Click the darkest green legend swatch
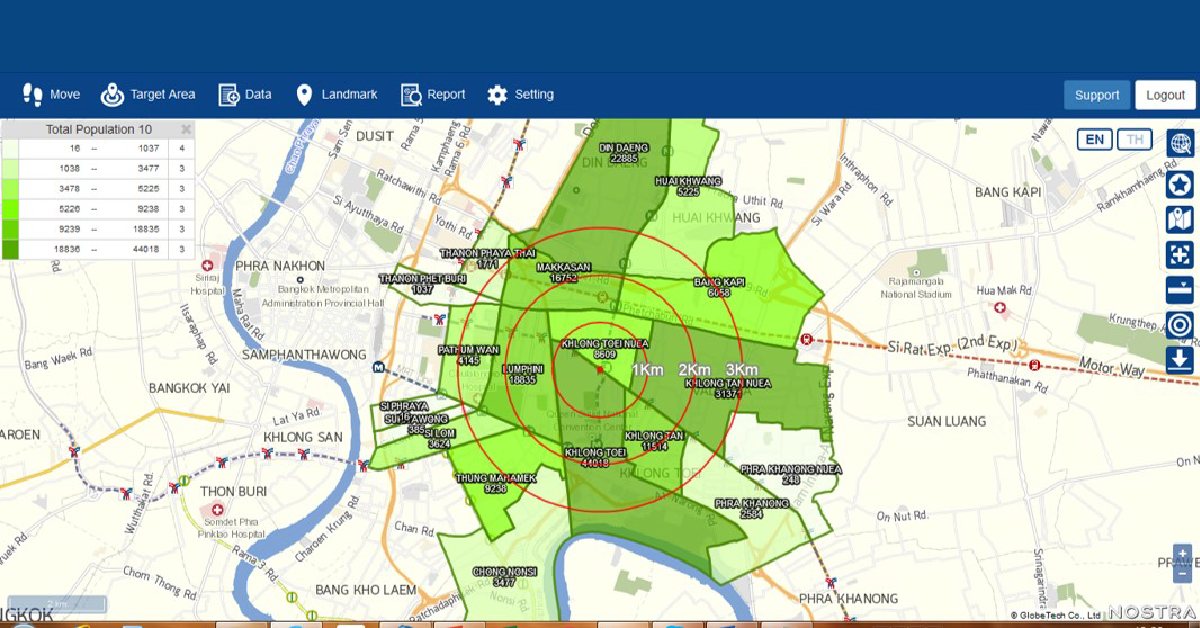This screenshot has height=628, width=1200. [x=10, y=249]
